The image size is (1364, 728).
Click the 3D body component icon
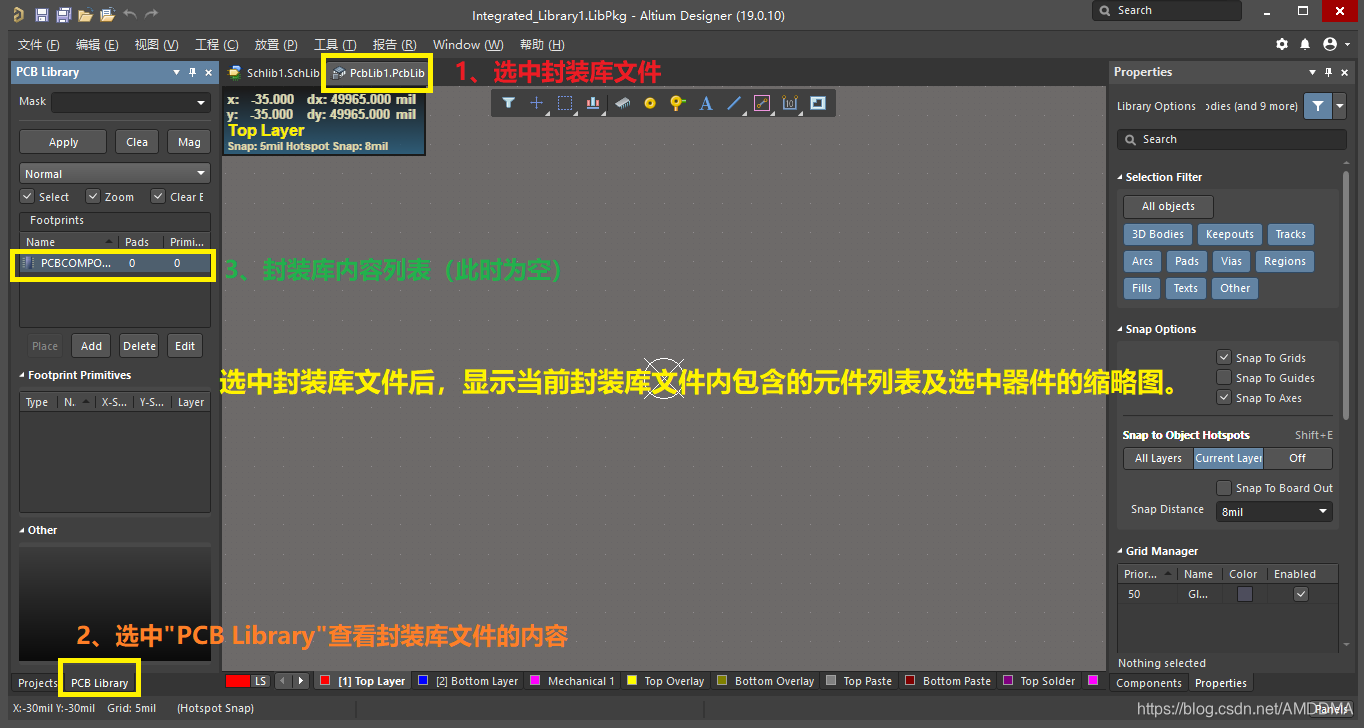(621, 103)
